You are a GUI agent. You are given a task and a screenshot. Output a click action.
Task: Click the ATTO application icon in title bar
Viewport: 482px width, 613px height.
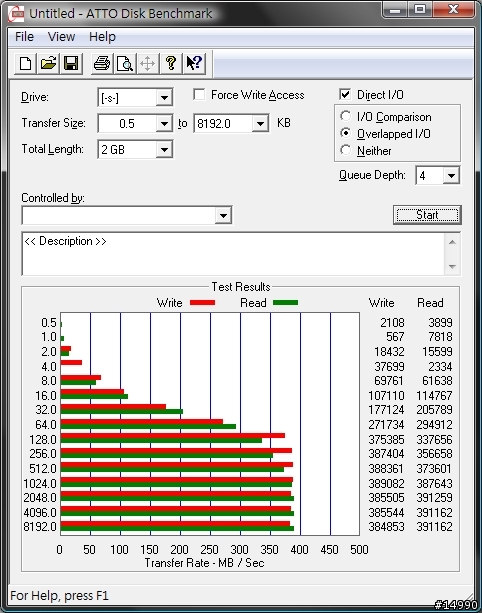[16, 14]
